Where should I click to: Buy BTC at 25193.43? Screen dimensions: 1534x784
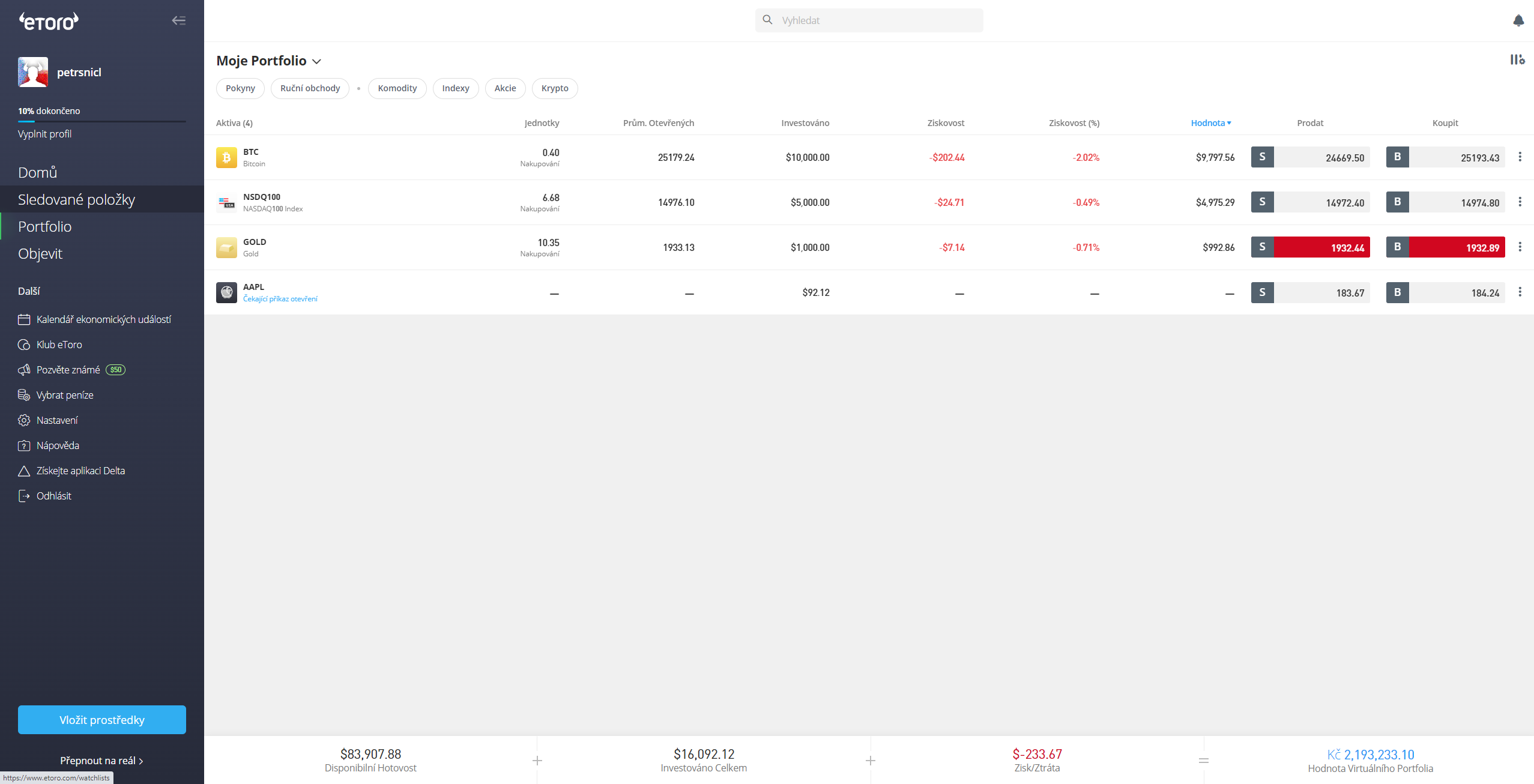coord(1446,157)
